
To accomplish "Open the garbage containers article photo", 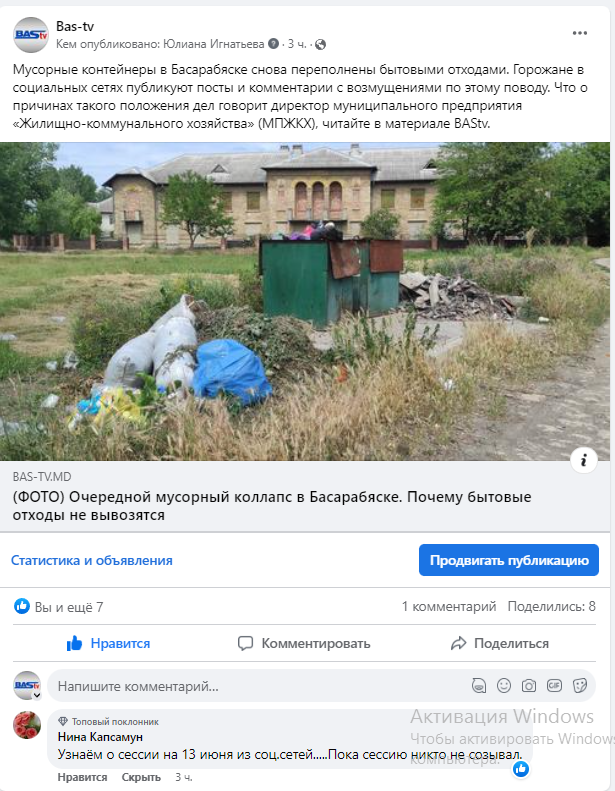I will [305, 302].
